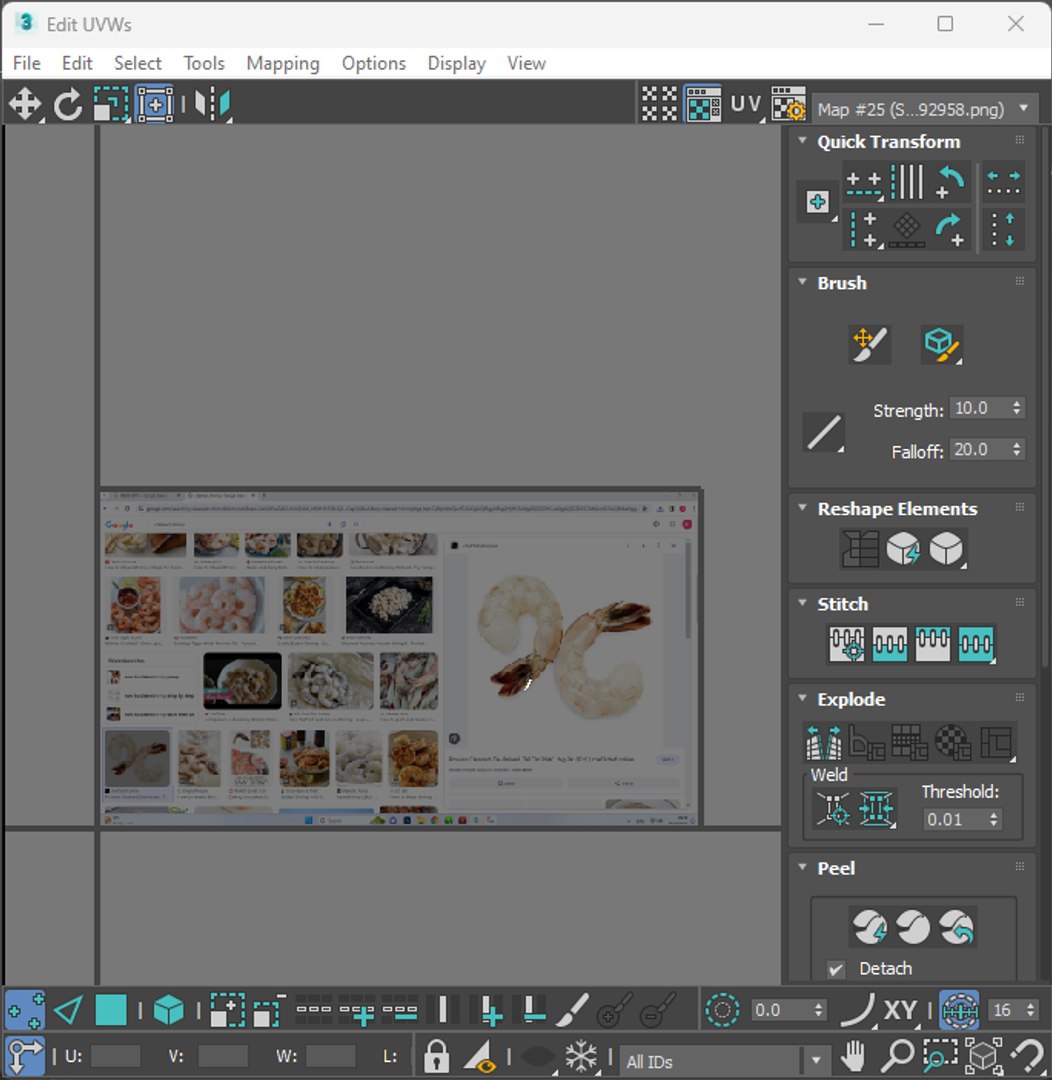Click Reset Peel icon in Peel panel
1052x1080 pixels.
pyautogui.click(x=957, y=927)
